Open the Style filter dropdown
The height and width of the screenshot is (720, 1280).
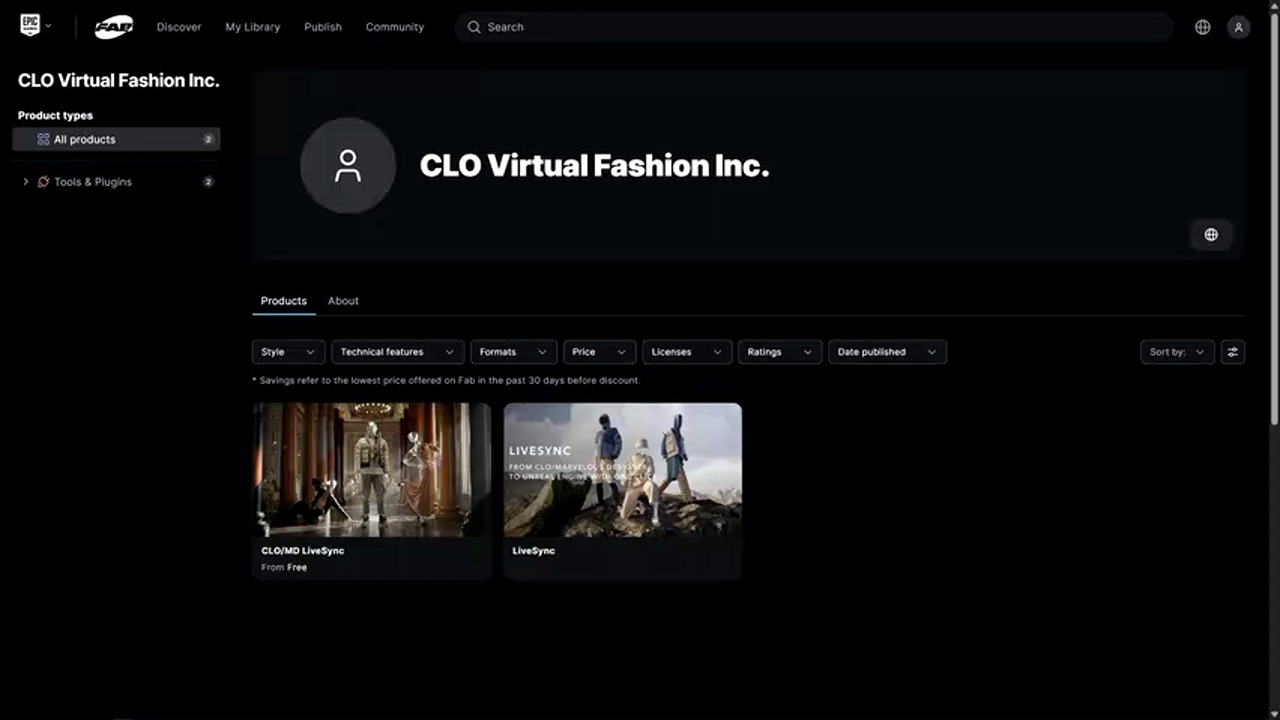[x=288, y=352]
